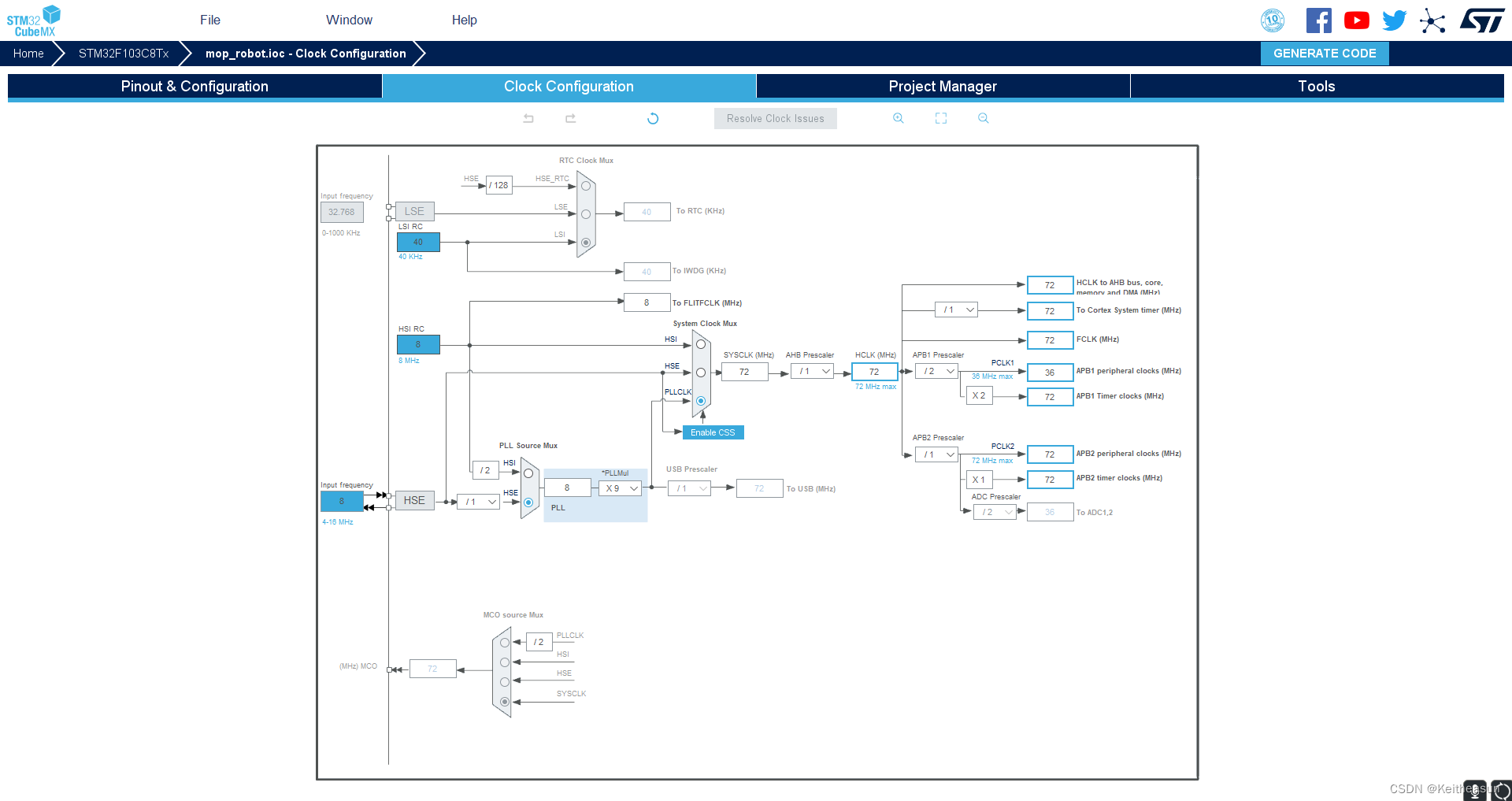Click the MCO 72 output value box
Viewport: 1512px width, 801px height.
tap(432, 669)
